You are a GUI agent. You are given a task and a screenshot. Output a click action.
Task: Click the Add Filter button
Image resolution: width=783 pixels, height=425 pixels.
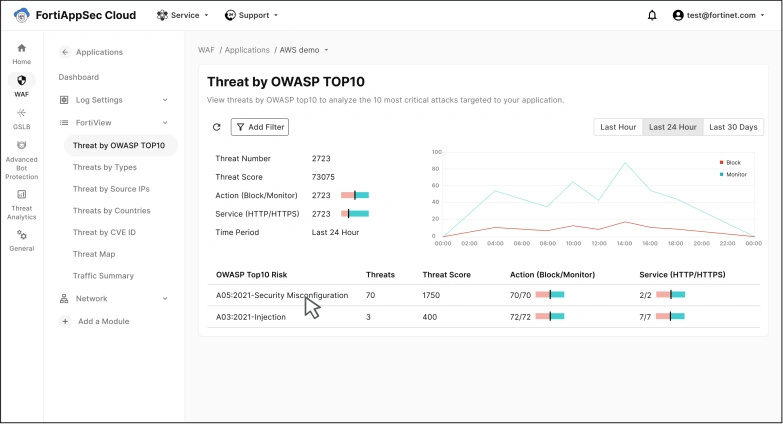pos(258,127)
